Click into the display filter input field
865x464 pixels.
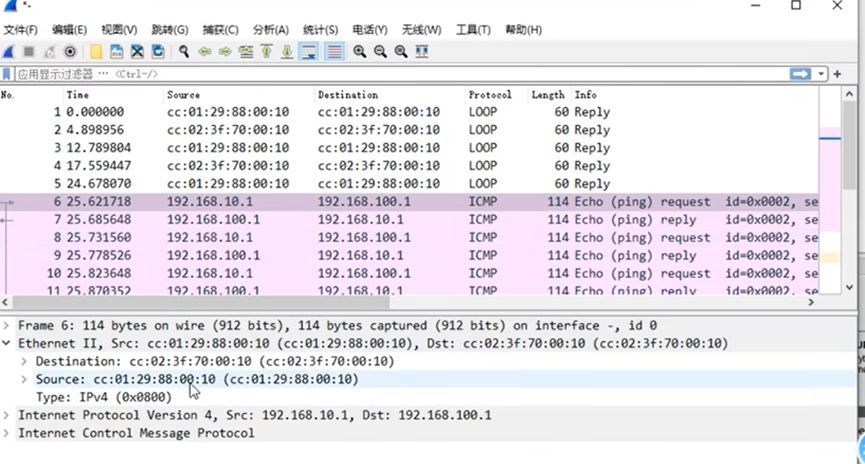point(400,74)
